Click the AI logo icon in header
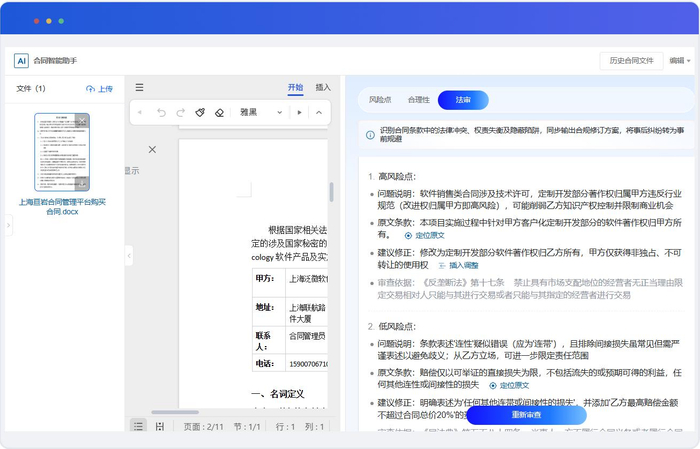Viewport: 700px width, 449px height. 21,61
